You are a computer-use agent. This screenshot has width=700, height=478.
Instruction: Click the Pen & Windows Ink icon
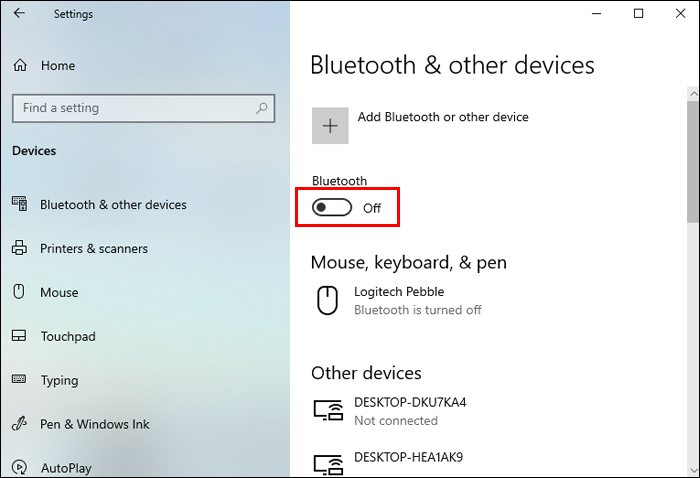(x=19, y=424)
